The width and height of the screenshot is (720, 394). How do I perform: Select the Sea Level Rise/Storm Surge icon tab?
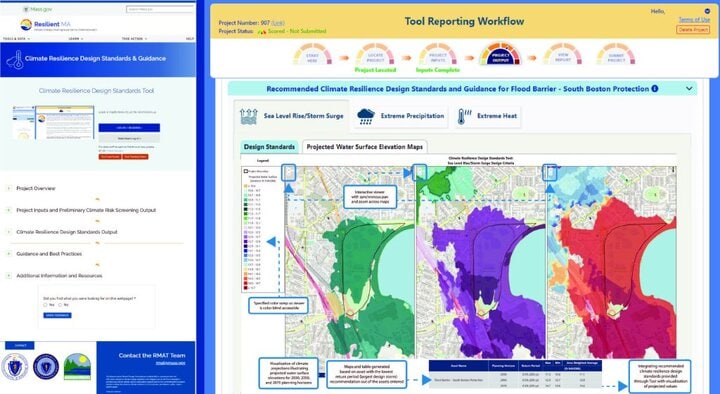point(291,116)
